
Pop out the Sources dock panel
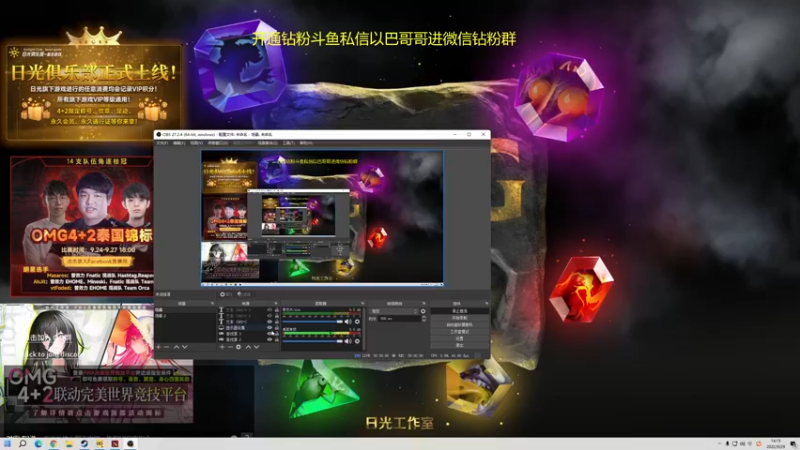276,304
